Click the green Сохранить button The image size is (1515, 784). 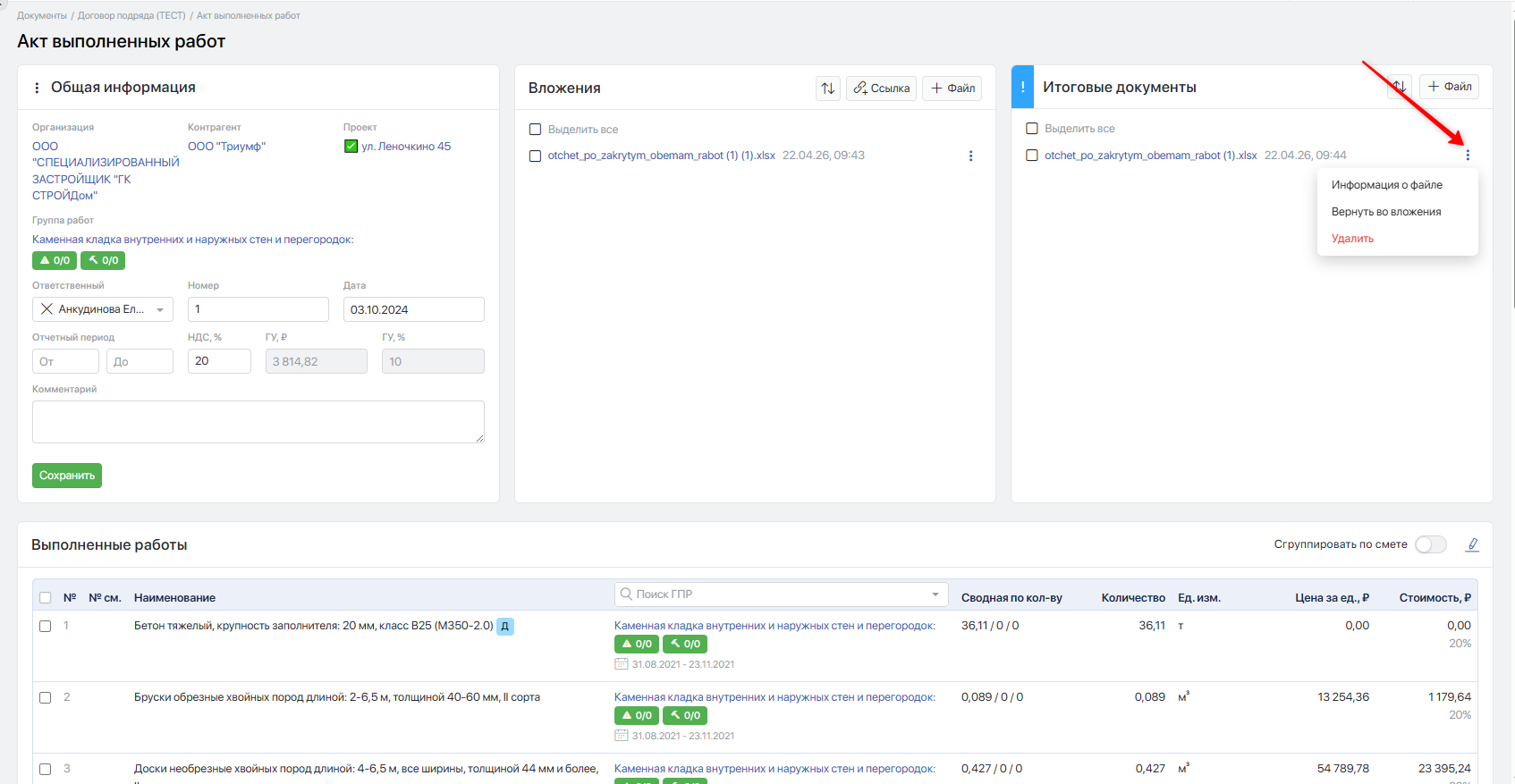click(67, 476)
